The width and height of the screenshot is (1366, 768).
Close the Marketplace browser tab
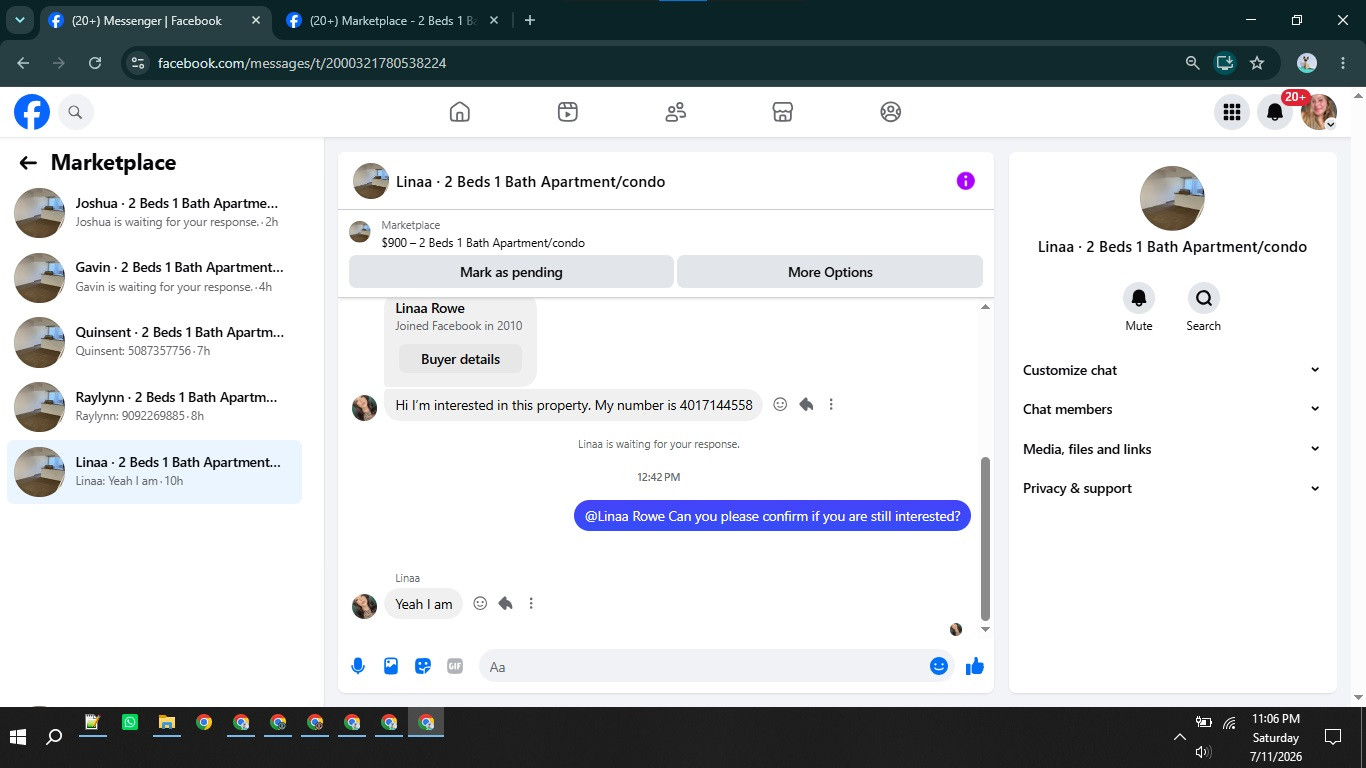pyautogui.click(x=493, y=20)
